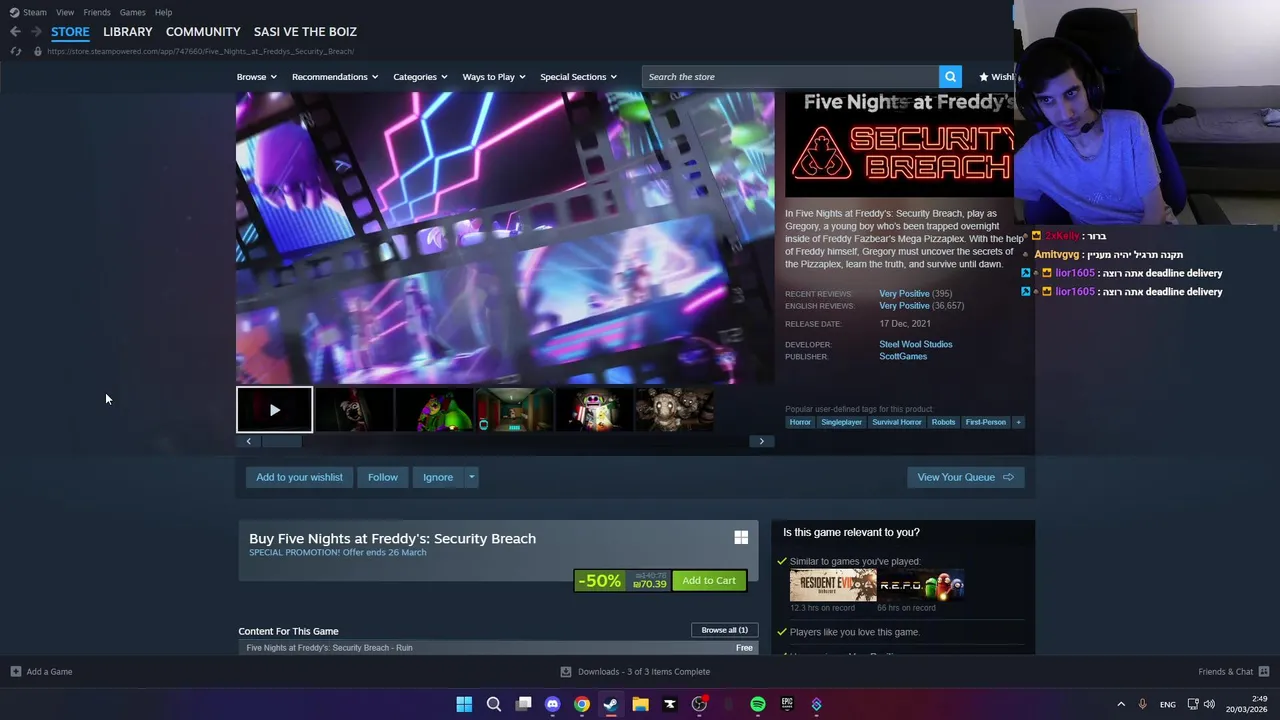Open Google Chrome from the taskbar
1280x720 pixels.
(x=582, y=704)
